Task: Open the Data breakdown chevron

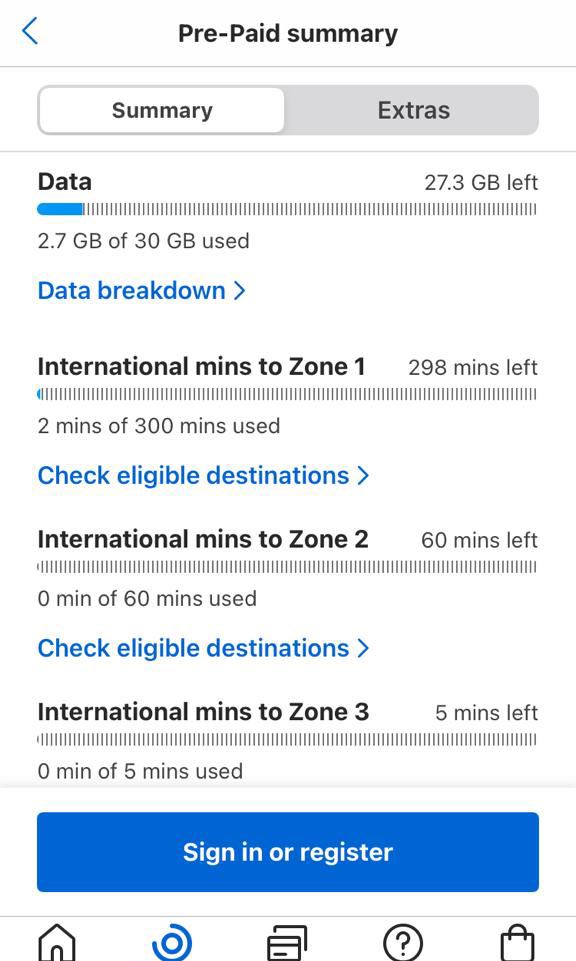Action: pyautogui.click(x=237, y=291)
